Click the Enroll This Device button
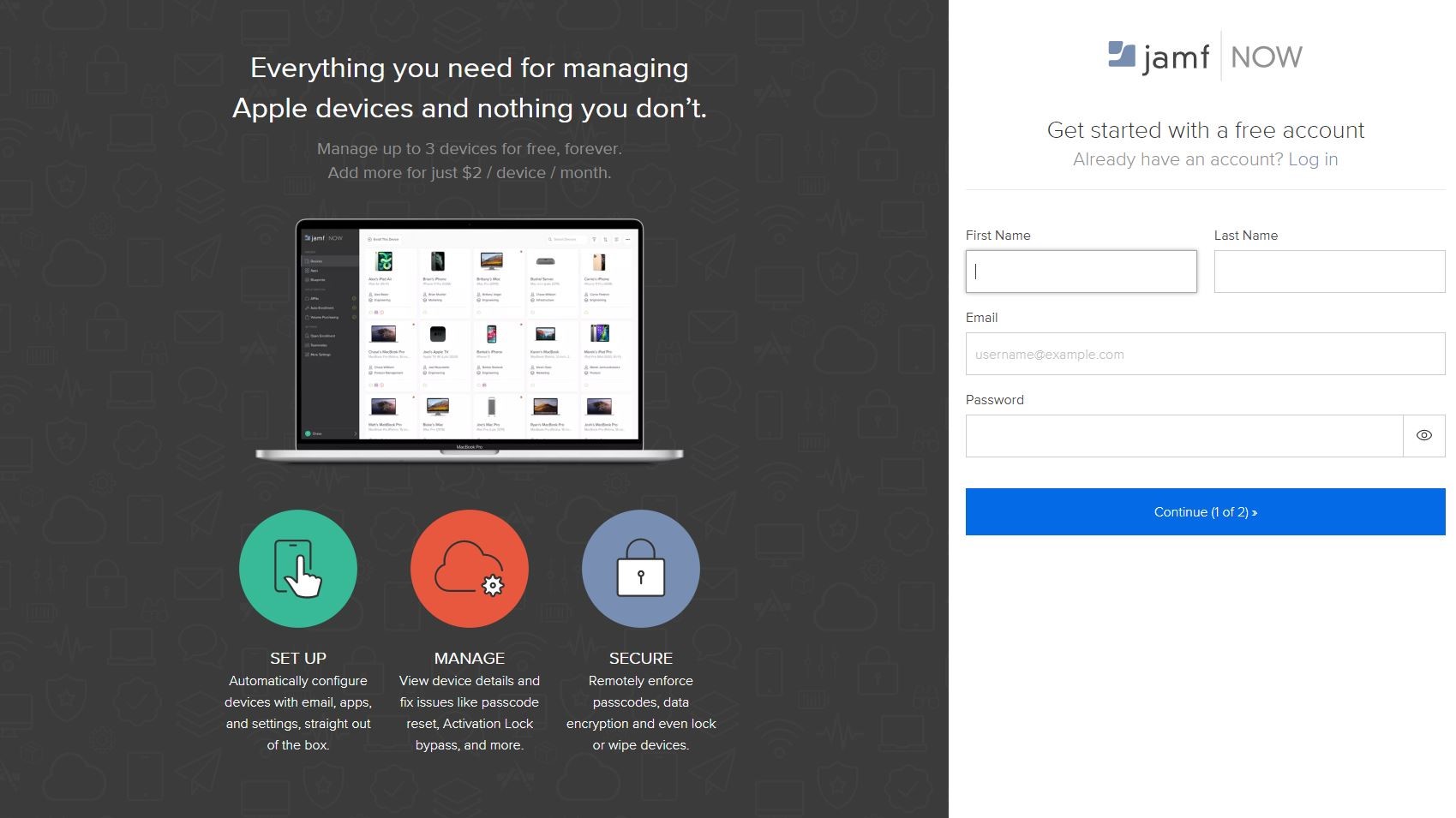This screenshot has height=818, width=1456. tap(383, 240)
